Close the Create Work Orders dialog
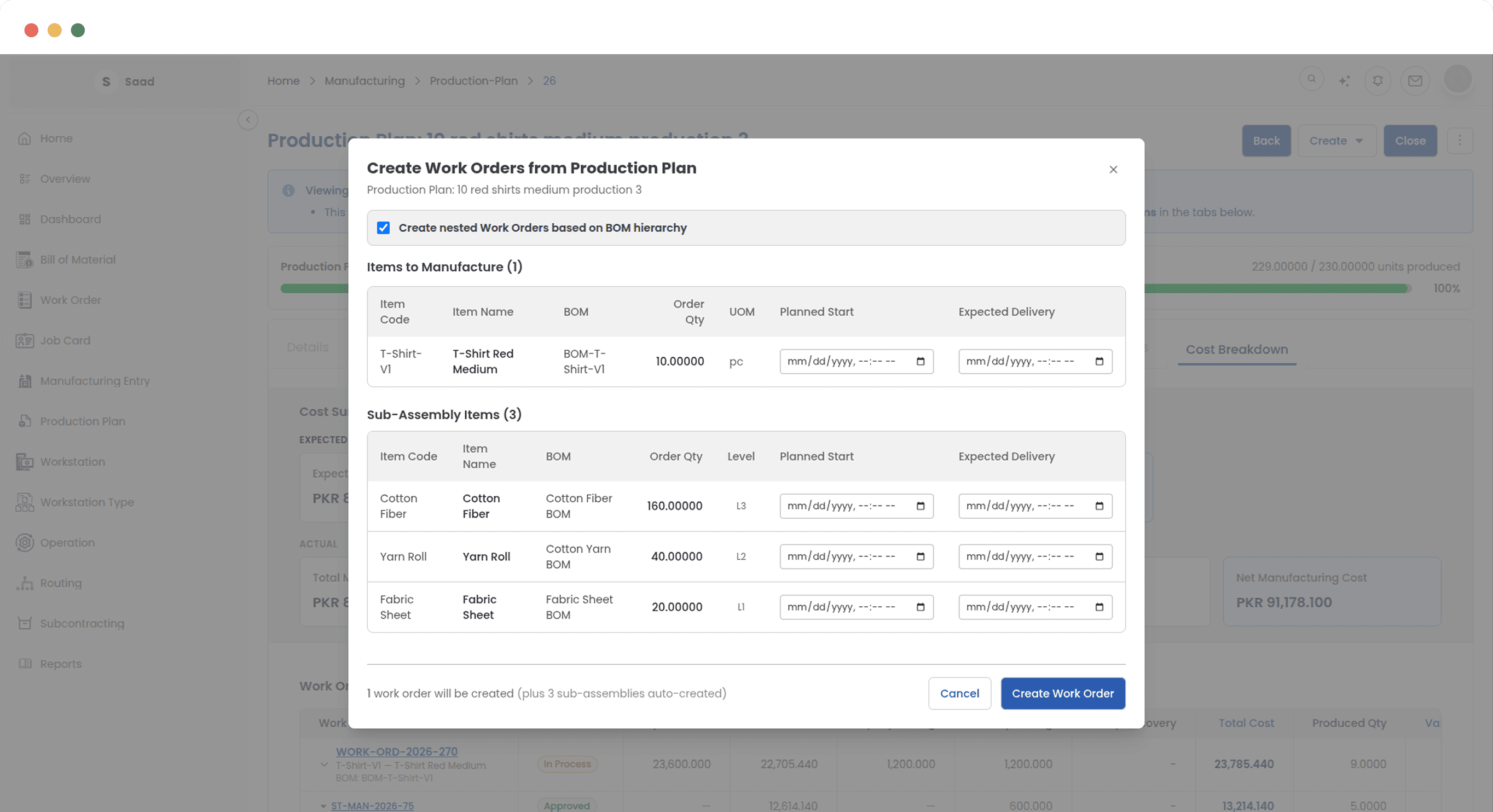Viewport: 1493px width, 812px height. point(1113,169)
